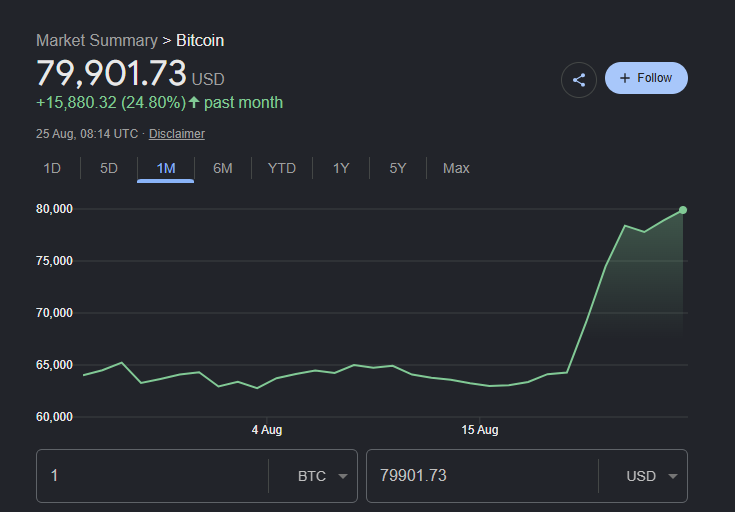Open the Max time range
The height and width of the screenshot is (512, 735).
click(456, 168)
